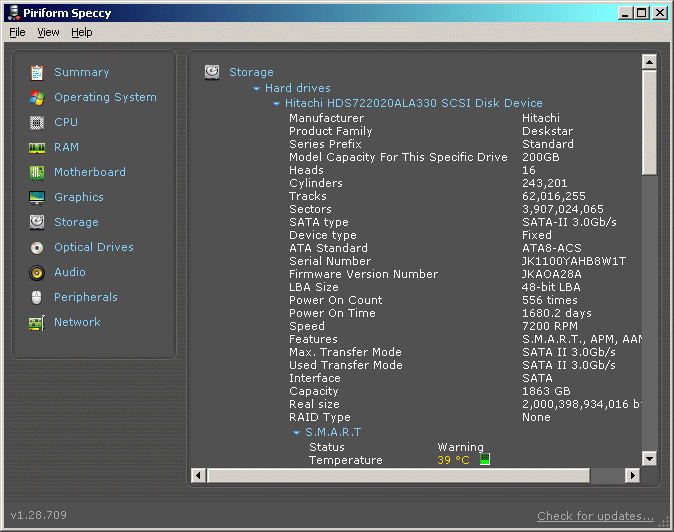This screenshot has height=532, width=674.
Task: Click the RAM module icon
Action: pos(37,148)
